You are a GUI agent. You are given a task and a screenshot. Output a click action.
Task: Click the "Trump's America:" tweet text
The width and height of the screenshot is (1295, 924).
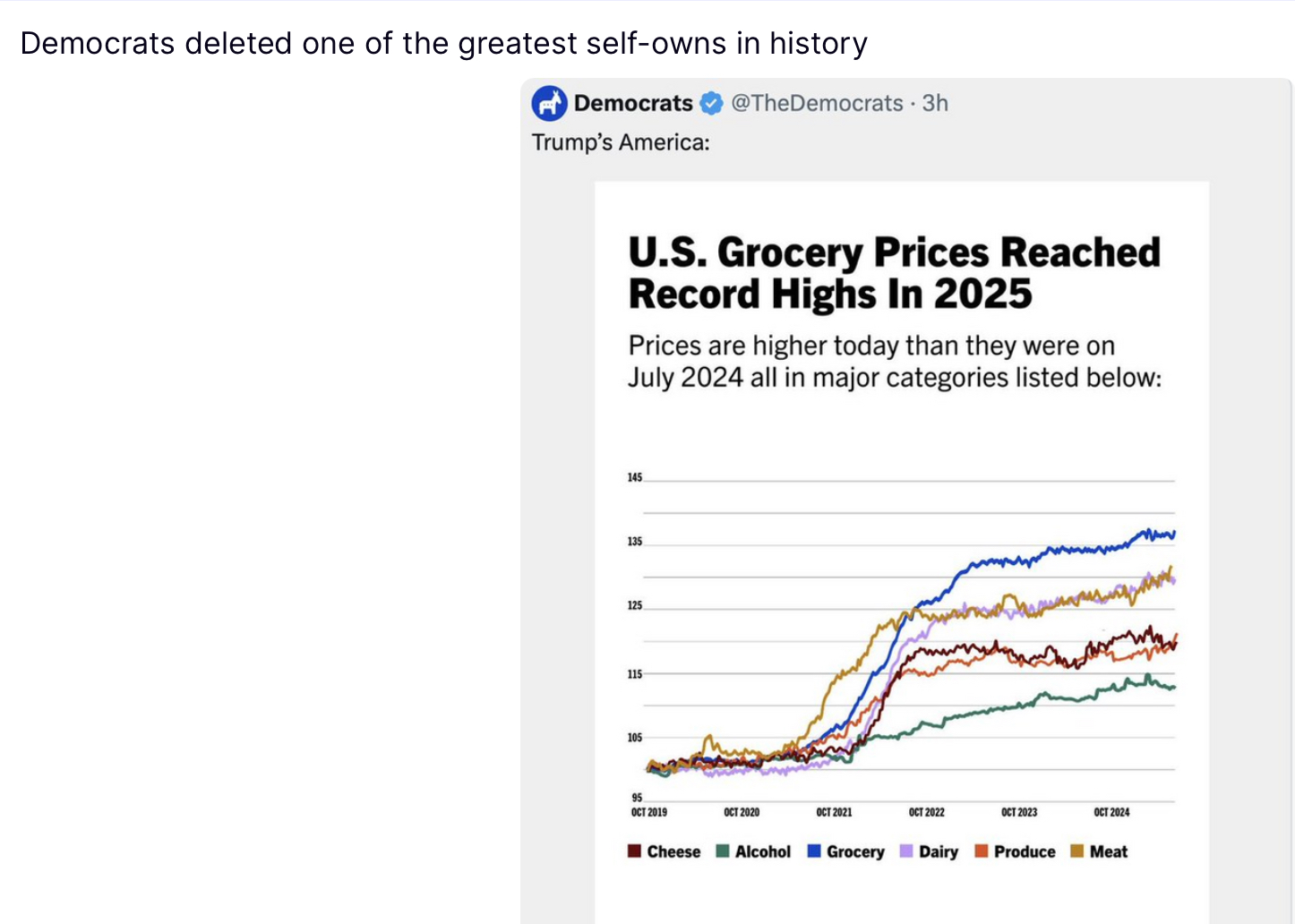pos(621,143)
